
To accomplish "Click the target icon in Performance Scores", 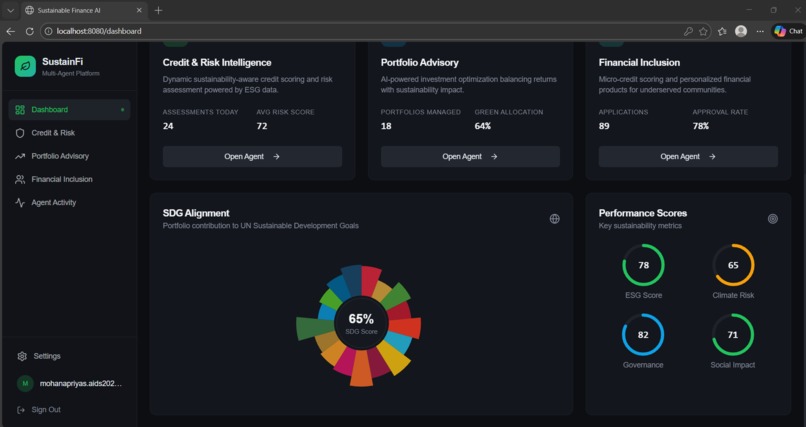I will [x=773, y=219].
